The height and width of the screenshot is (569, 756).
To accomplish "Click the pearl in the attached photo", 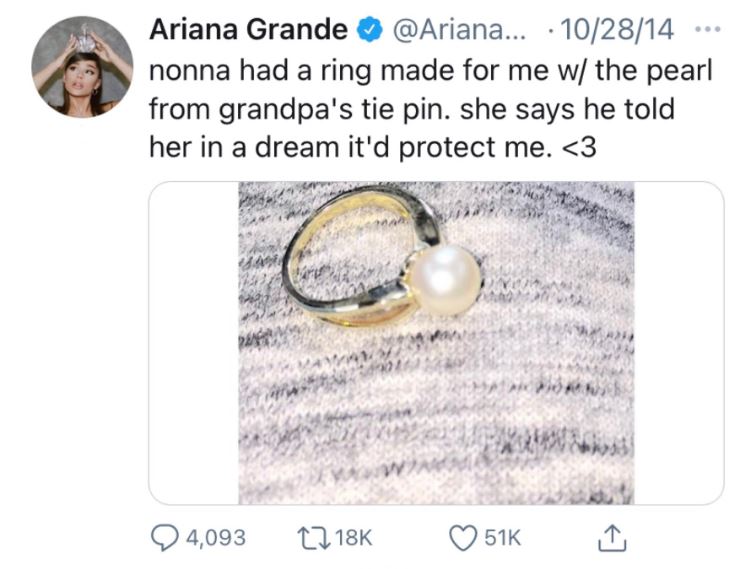I will point(445,280).
